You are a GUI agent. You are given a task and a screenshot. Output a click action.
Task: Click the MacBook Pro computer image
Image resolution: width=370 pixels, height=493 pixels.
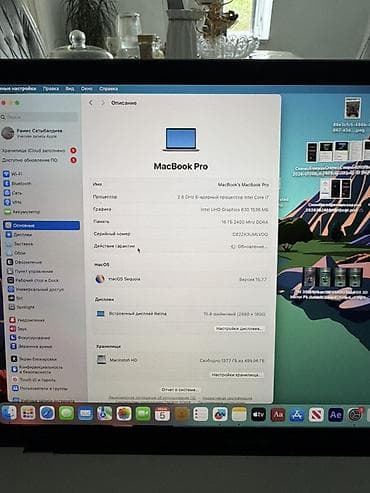pyautogui.click(x=181, y=139)
